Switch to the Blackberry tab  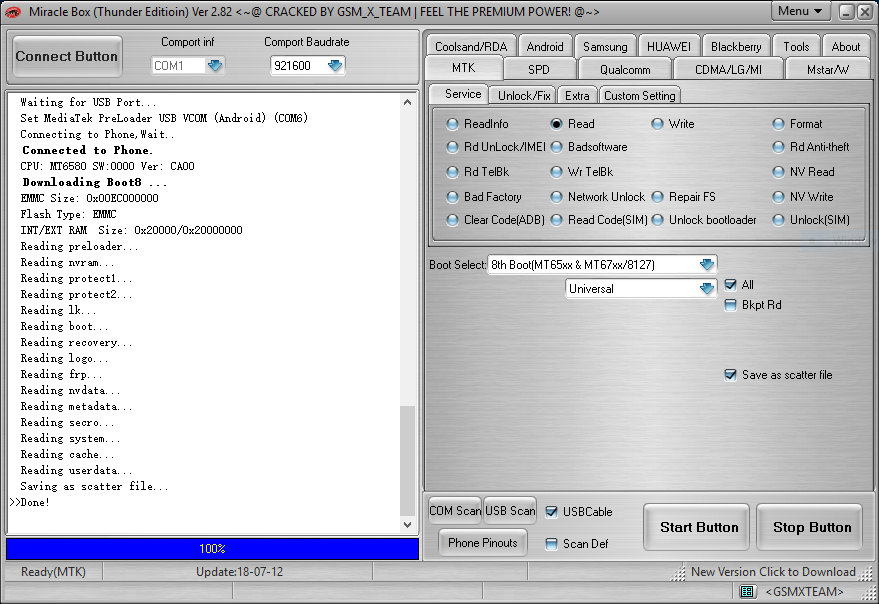(x=736, y=47)
